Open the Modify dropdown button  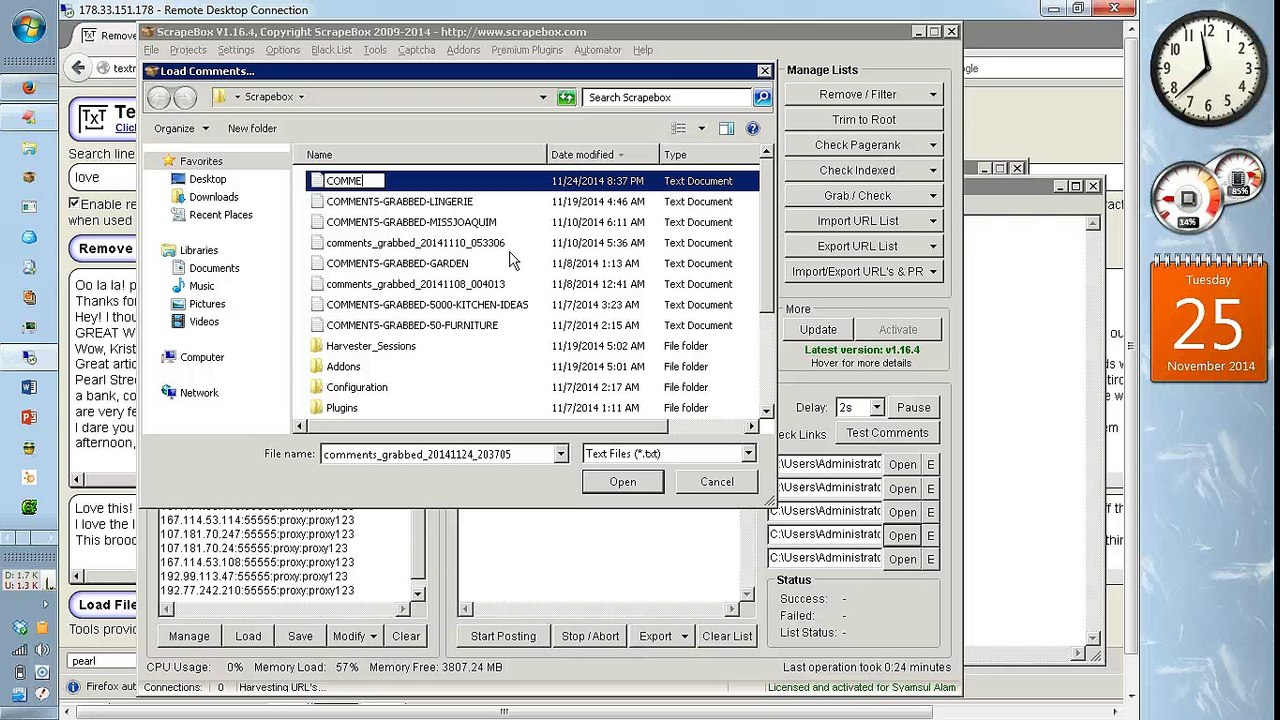pos(354,636)
